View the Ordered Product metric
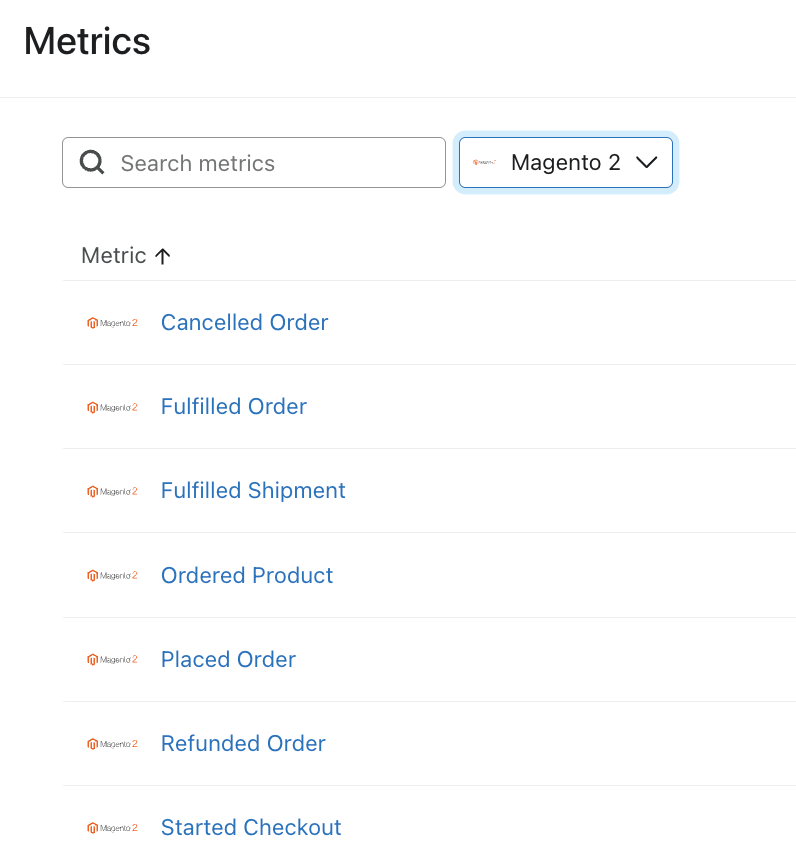Viewport: 796px width, 868px height. coord(246,575)
